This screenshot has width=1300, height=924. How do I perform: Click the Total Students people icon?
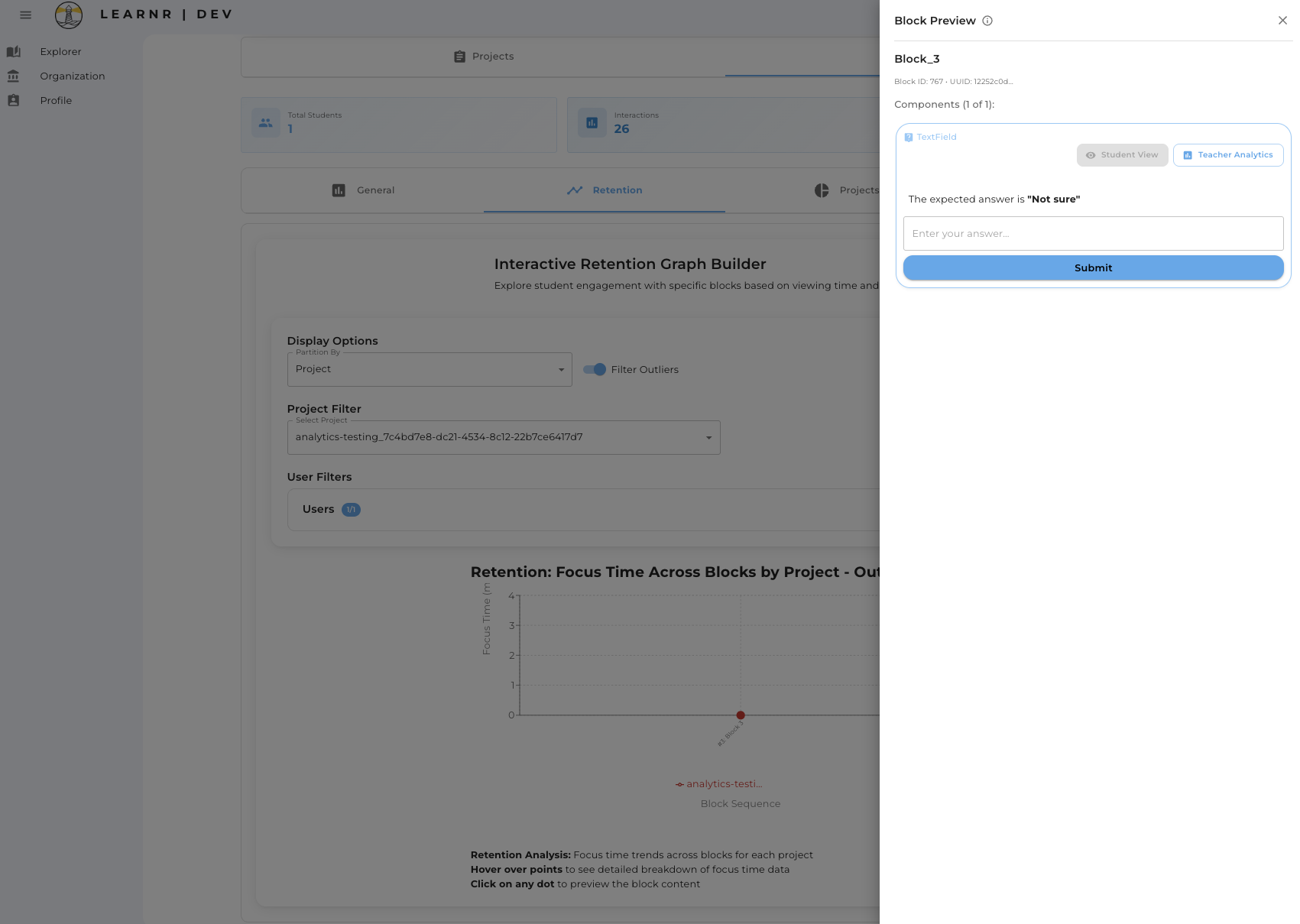tap(266, 123)
